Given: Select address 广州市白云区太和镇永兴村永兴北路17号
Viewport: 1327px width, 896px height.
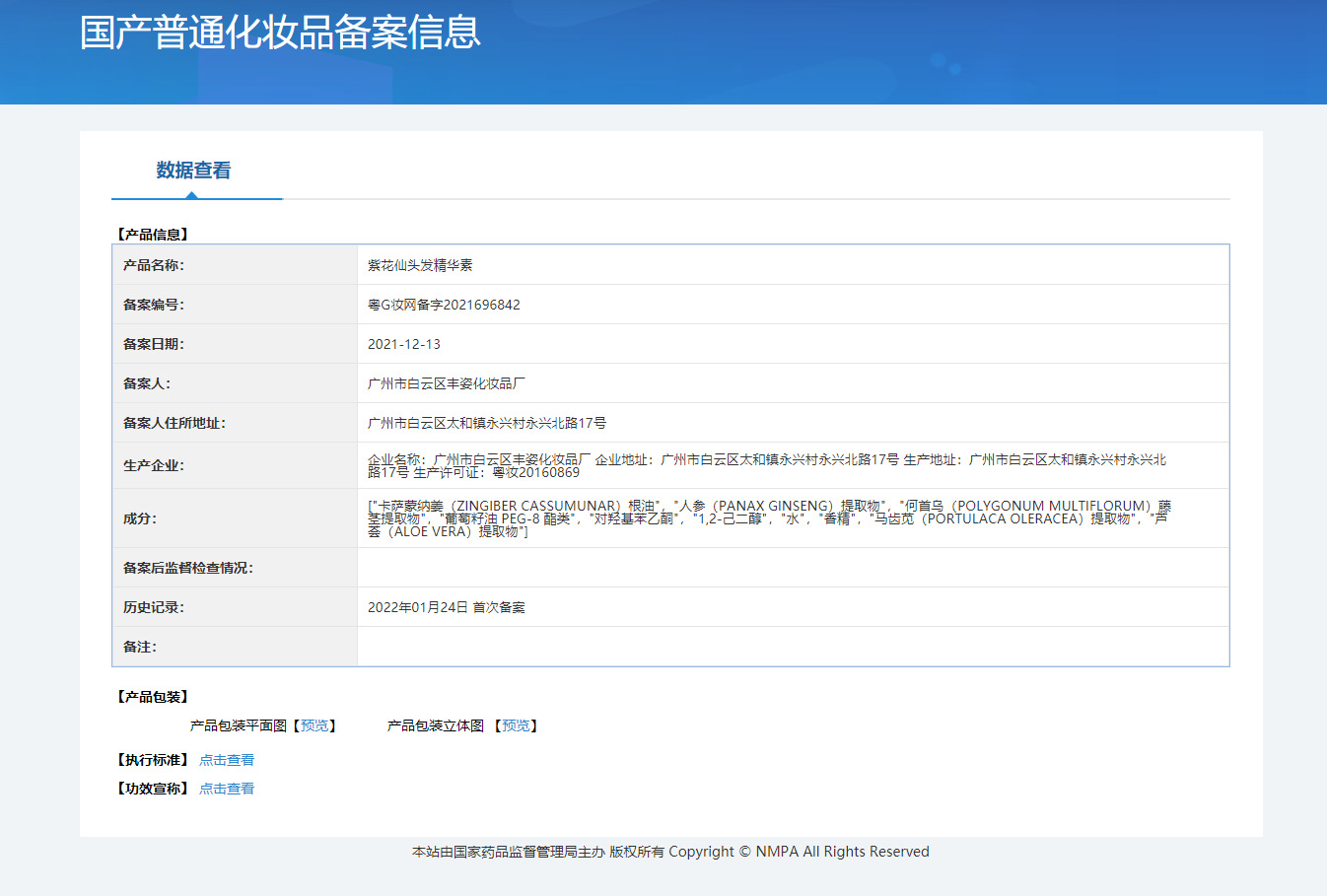Looking at the screenshot, I should (x=487, y=423).
